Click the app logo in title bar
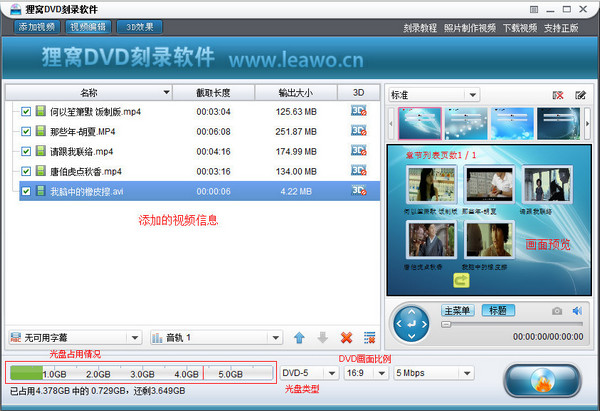The height and width of the screenshot is (411, 600). pos(16,9)
